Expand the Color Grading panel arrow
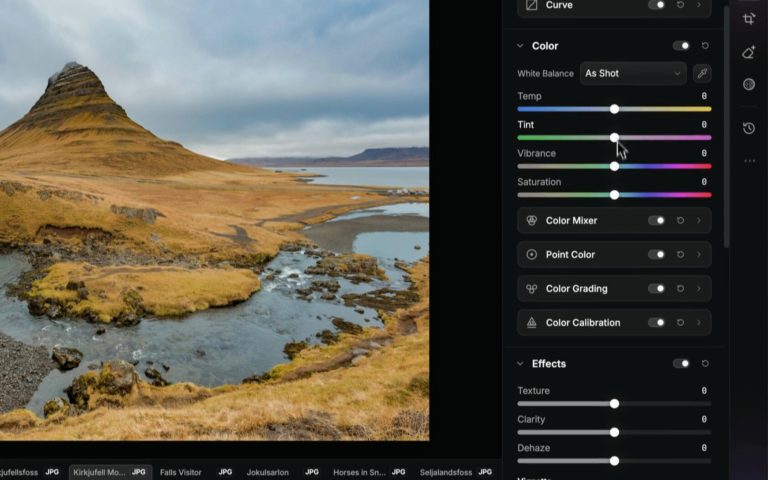 click(699, 288)
